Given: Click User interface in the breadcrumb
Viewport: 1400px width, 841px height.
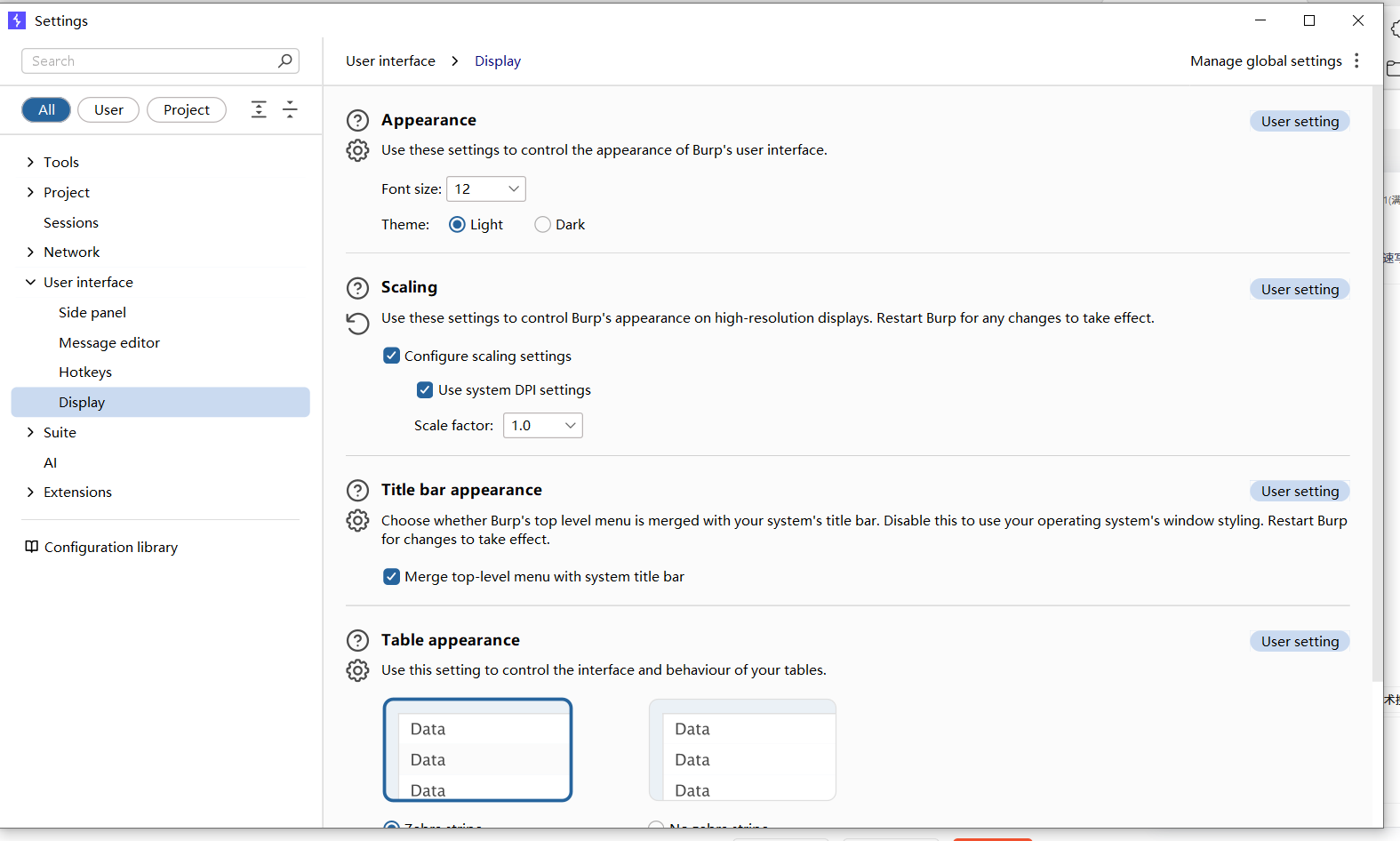Looking at the screenshot, I should click(390, 60).
